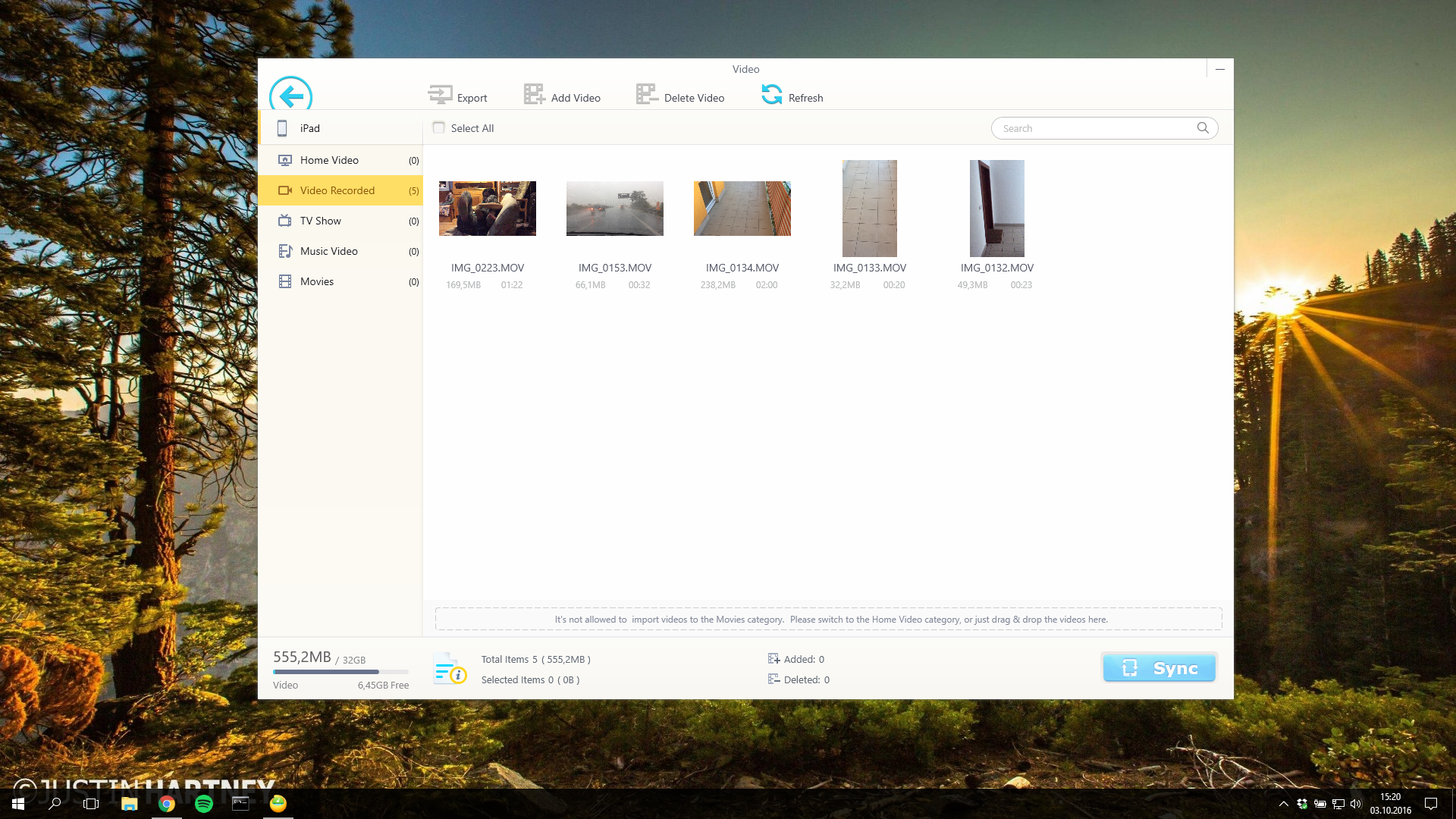Click the Delete Video icon
1456x819 pixels.
pyautogui.click(x=646, y=95)
